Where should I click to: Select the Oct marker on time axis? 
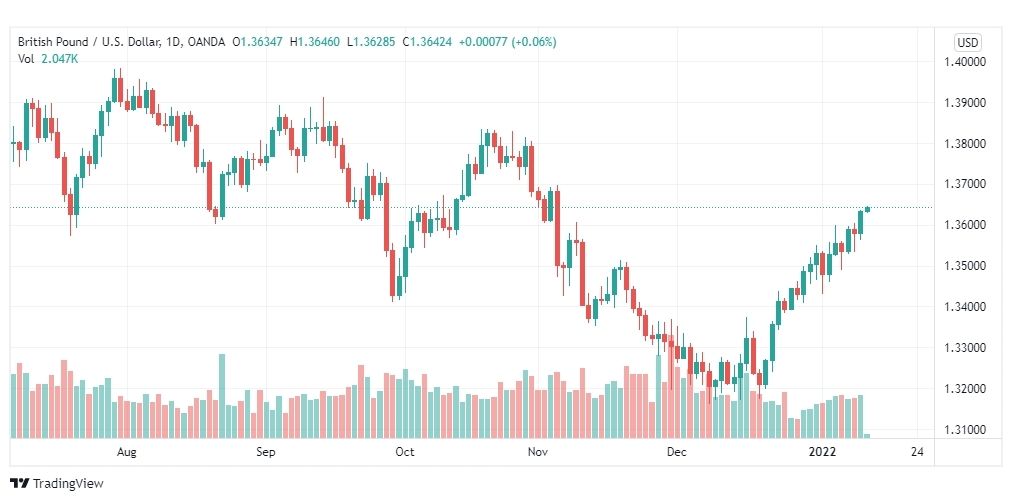(405, 452)
